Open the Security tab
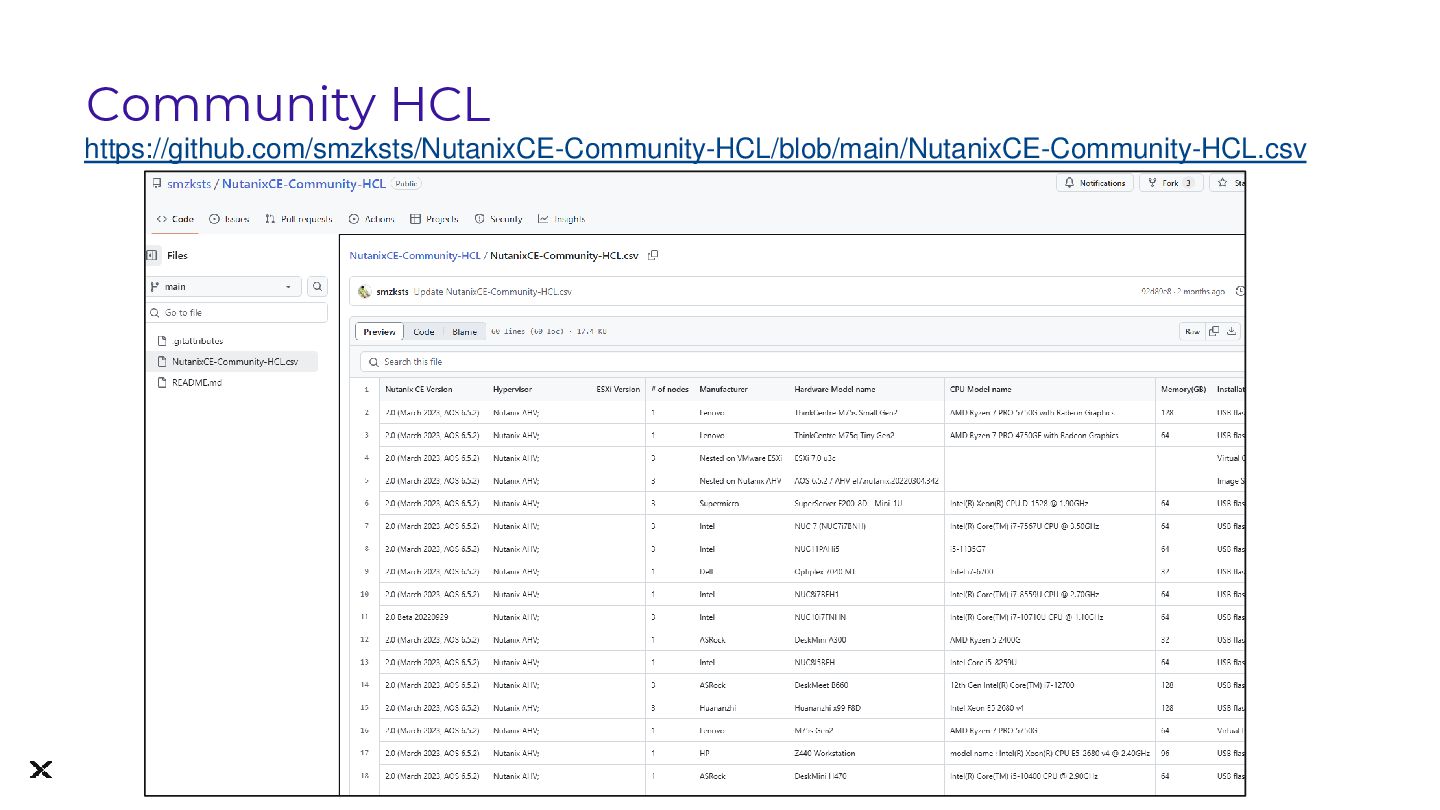 pyautogui.click(x=498, y=219)
